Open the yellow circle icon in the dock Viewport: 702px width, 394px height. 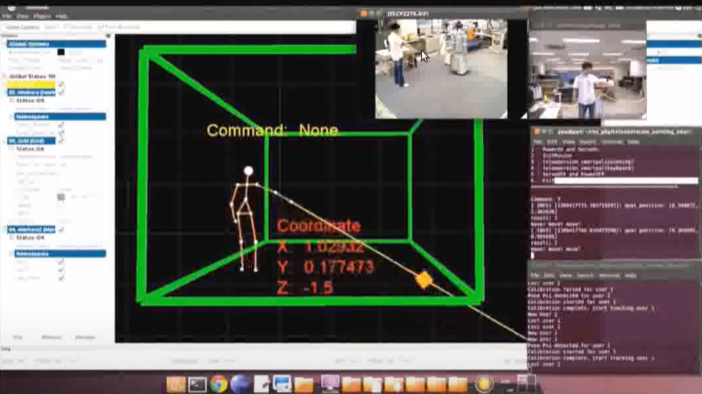(484, 384)
